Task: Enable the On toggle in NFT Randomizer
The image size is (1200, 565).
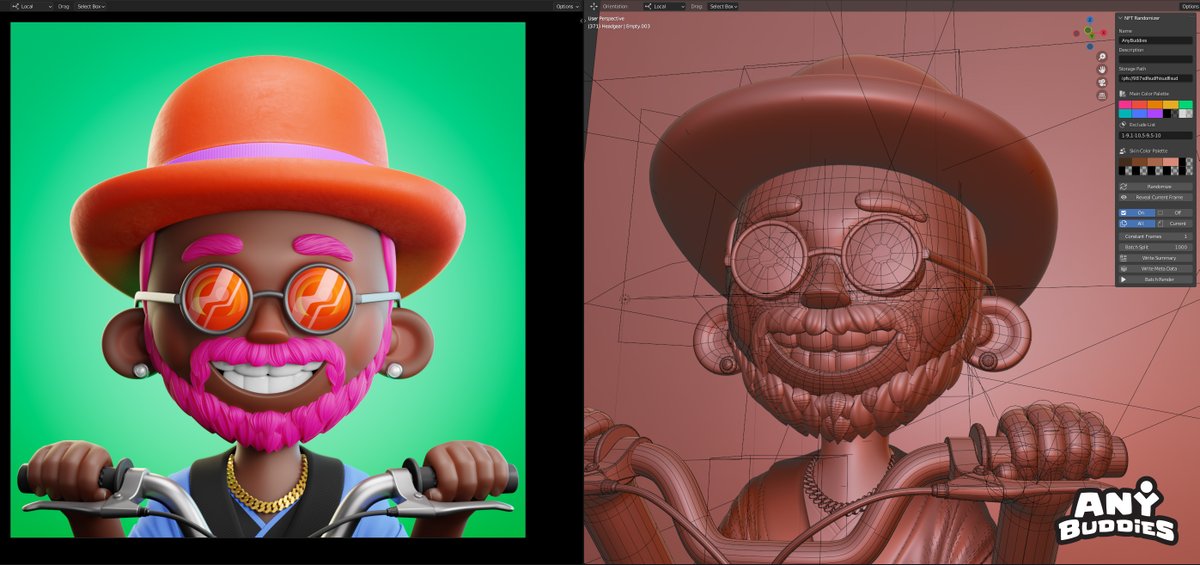Action: click(1137, 213)
